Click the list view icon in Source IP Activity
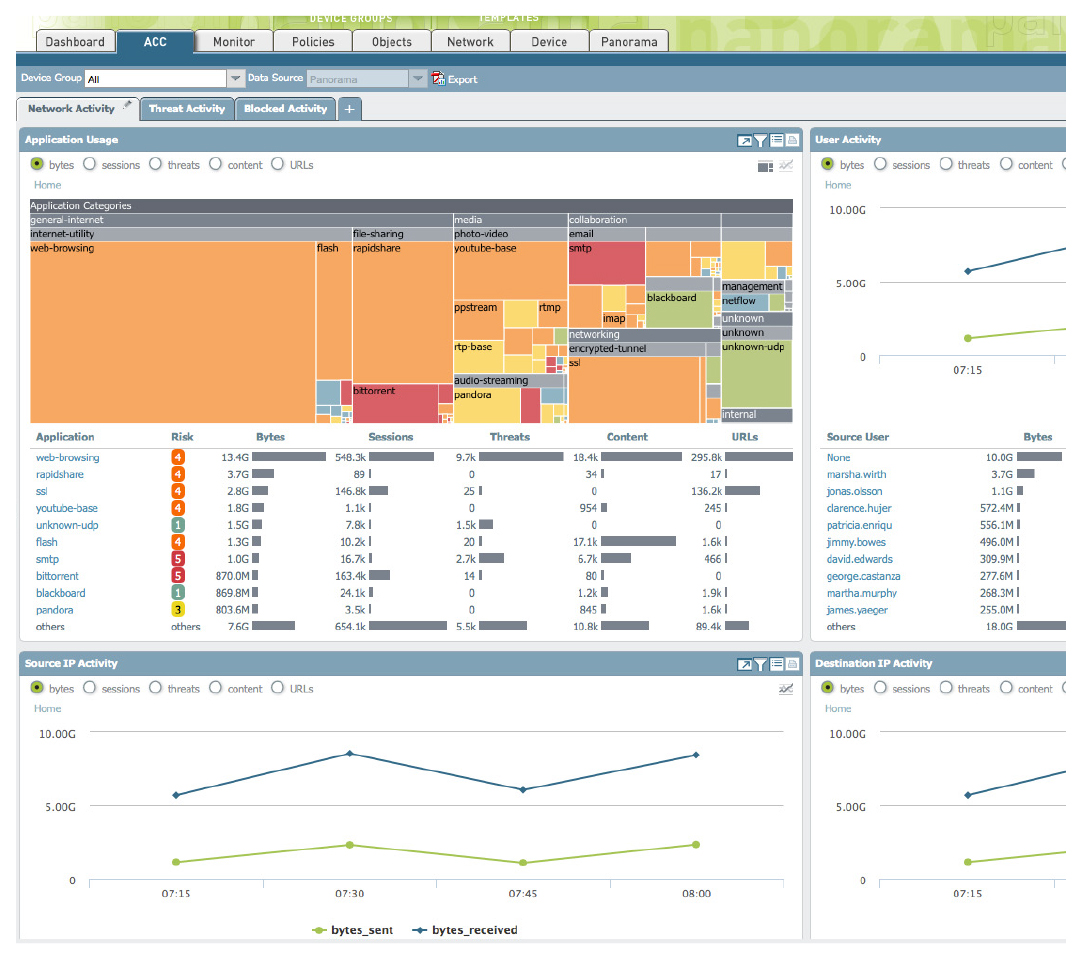 coord(776,665)
